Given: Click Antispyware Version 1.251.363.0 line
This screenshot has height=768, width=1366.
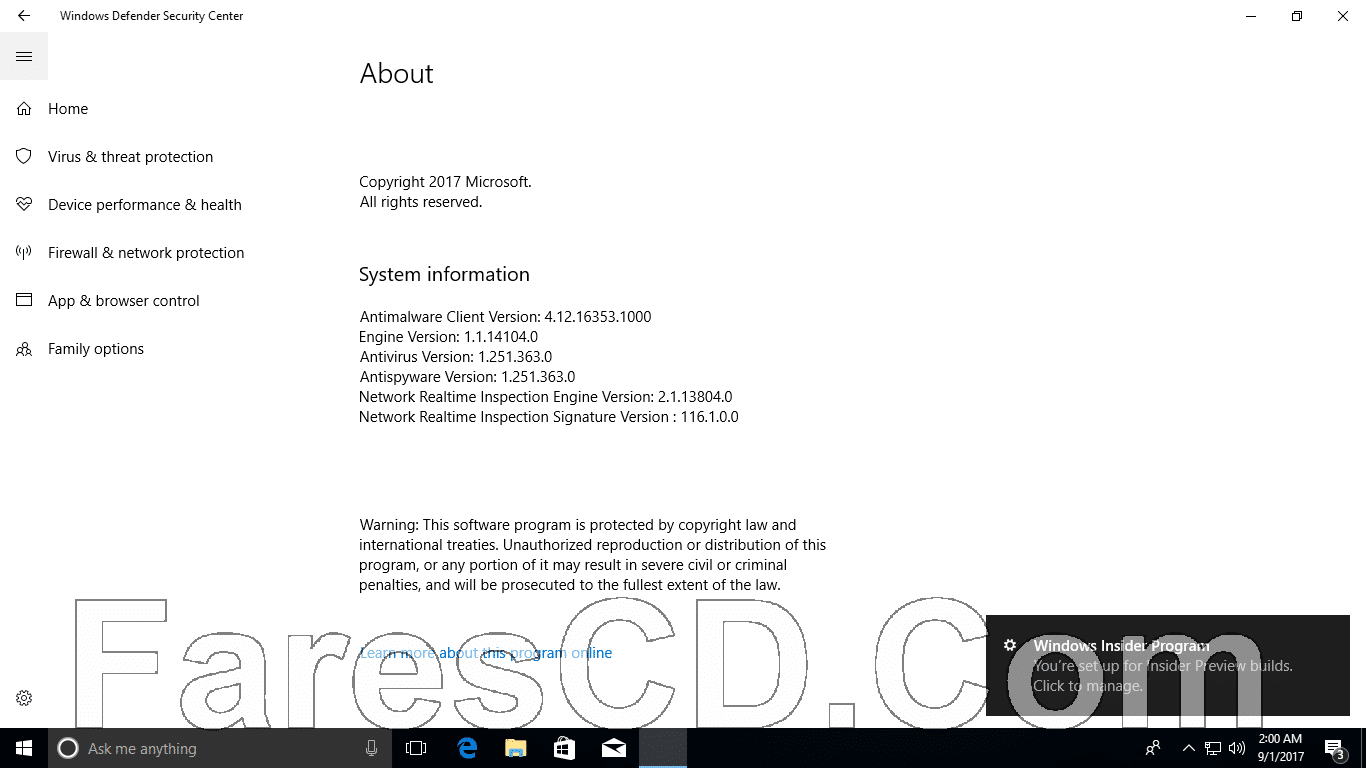Looking at the screenshot, I should (x=467, y=377).
